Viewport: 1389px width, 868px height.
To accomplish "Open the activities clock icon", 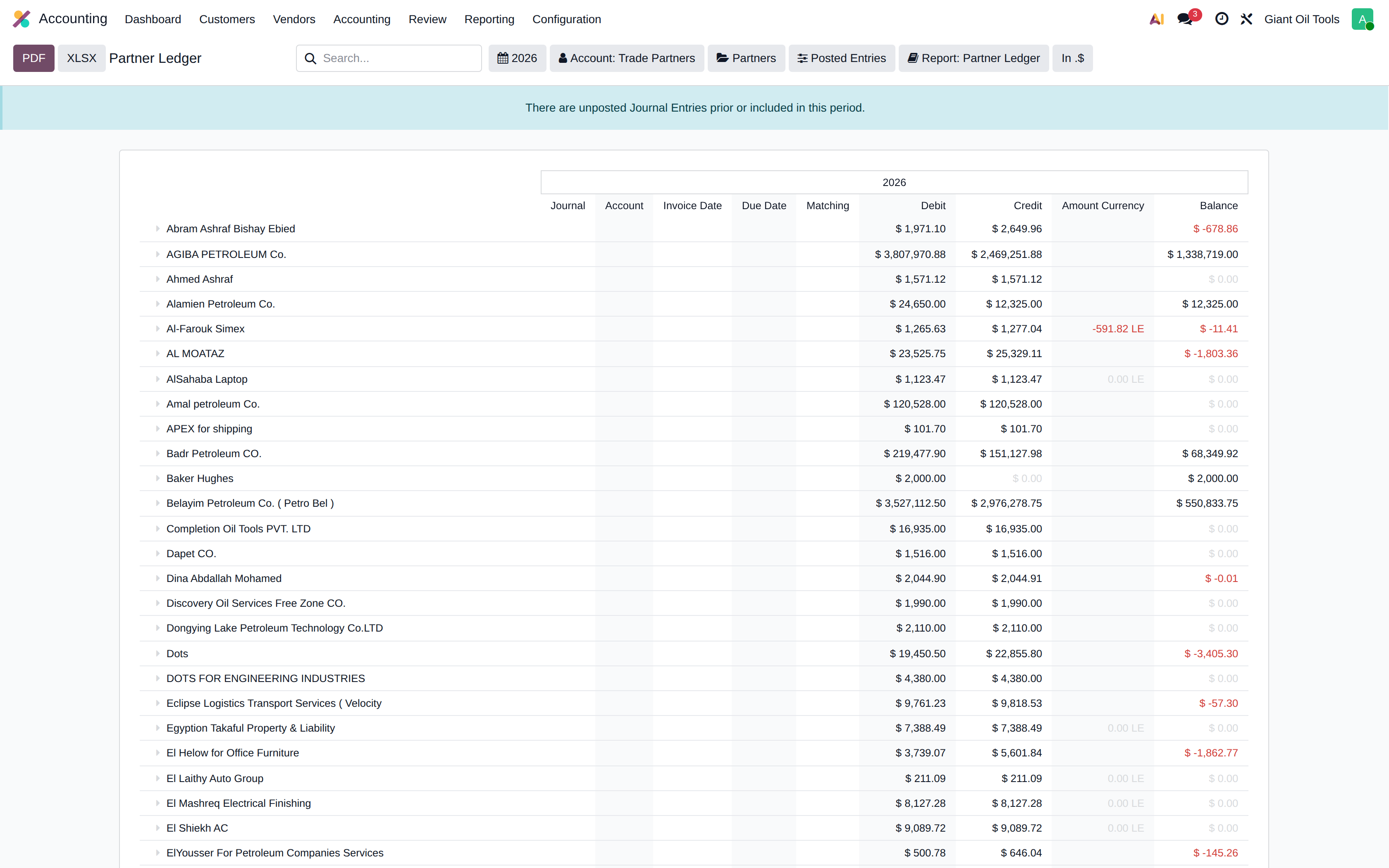I will (1222, 19).
